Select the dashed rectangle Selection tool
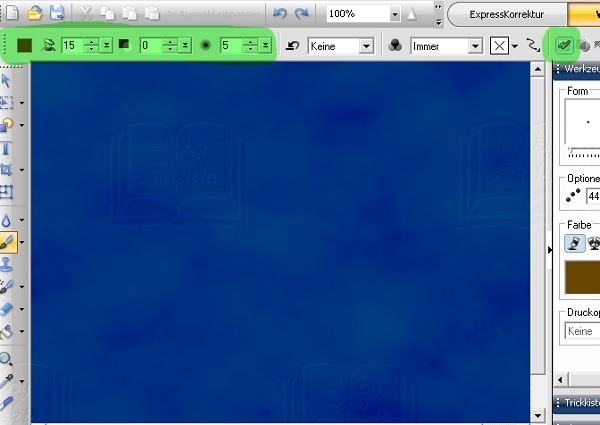The height and width of the screenshot is (425, 600). (x=7, y=103)
